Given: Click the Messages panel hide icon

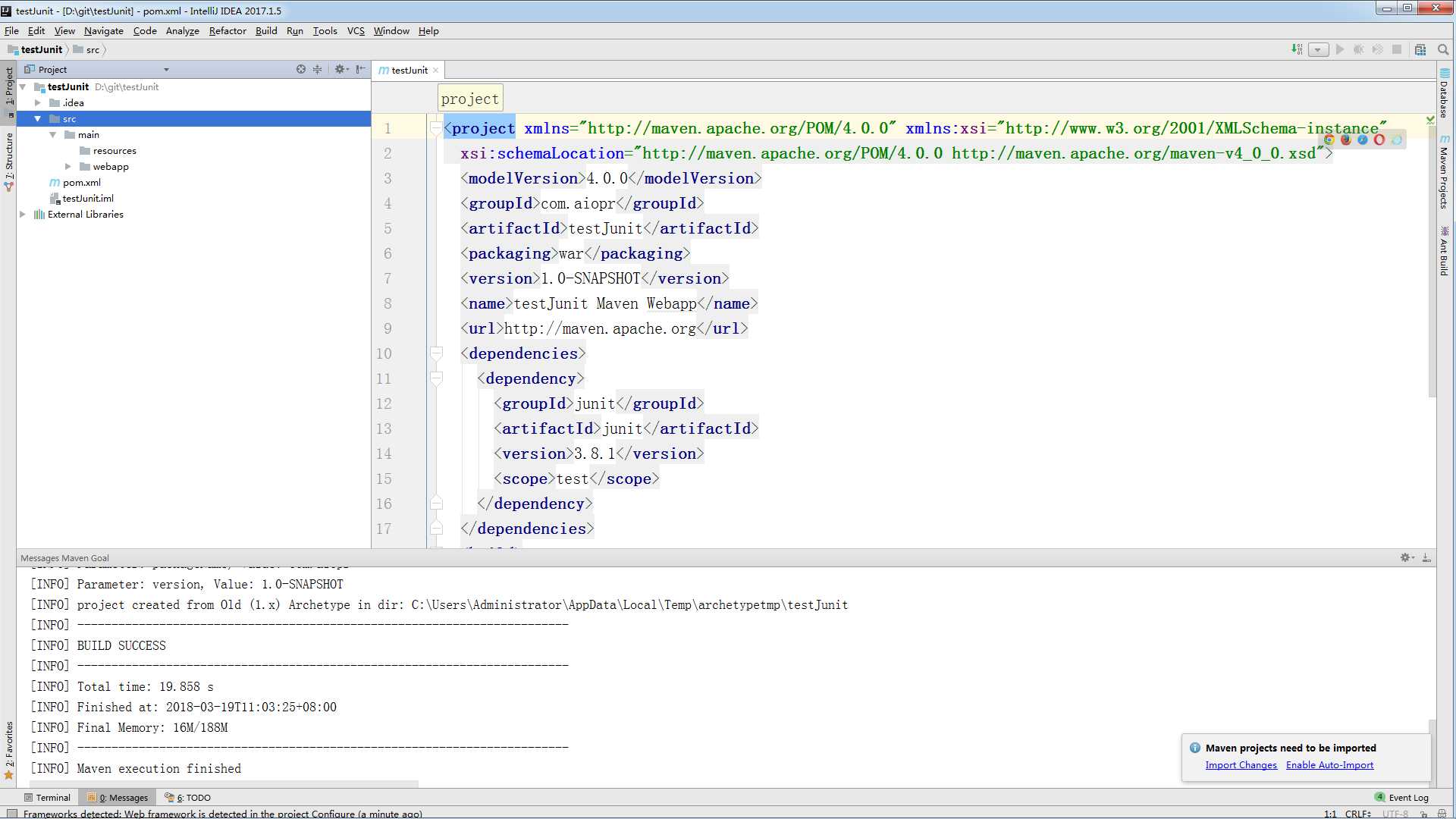Looking at the screenshot, I should pyautogui.click(x=1426, y=557).
